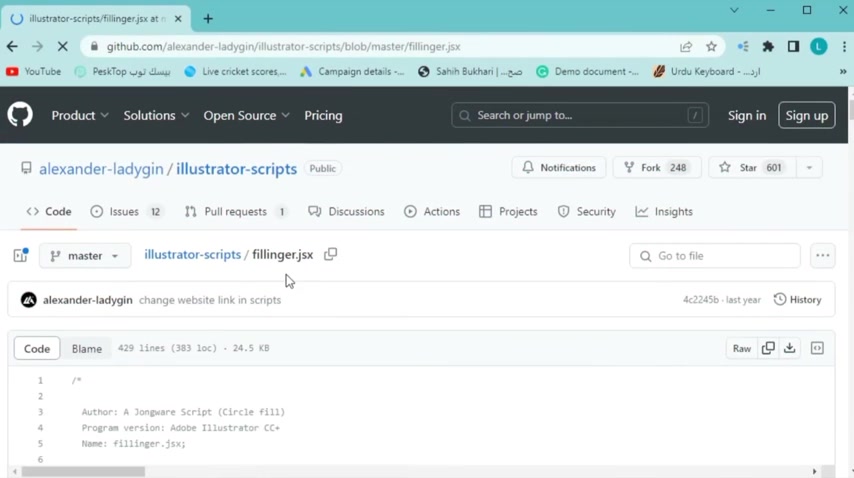Download raw file icon
Viewport: 854px width, 478px height.
(790, 348)
